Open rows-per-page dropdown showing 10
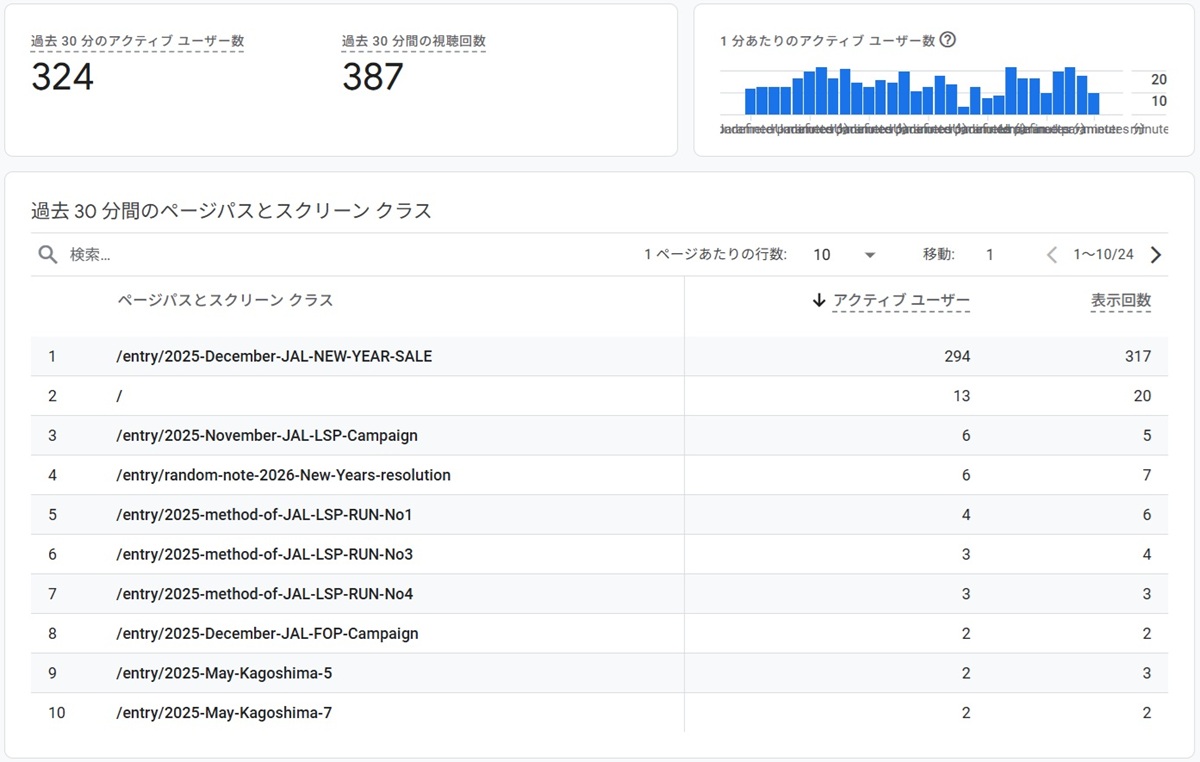This screenshot has height=762, width=1200. [844, 255]
